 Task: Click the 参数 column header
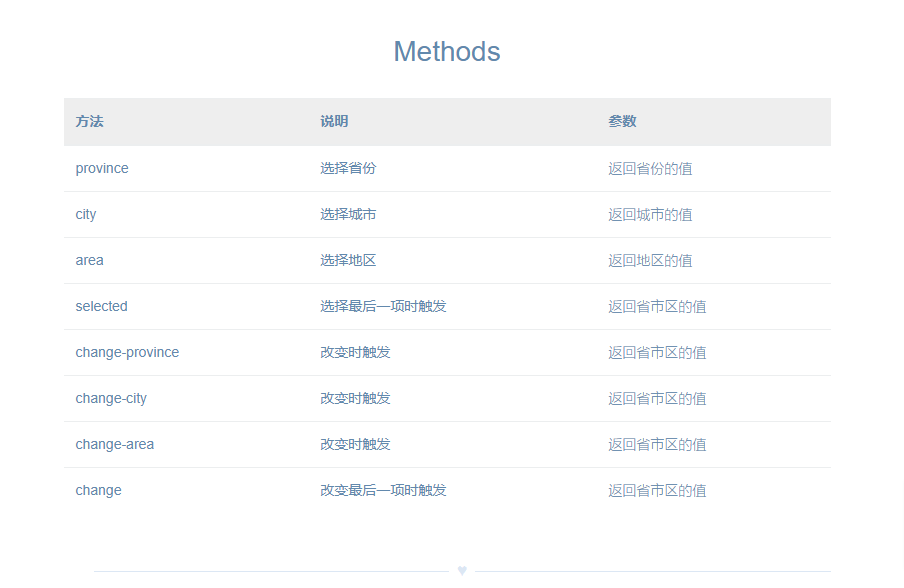(x=623, y=121)
